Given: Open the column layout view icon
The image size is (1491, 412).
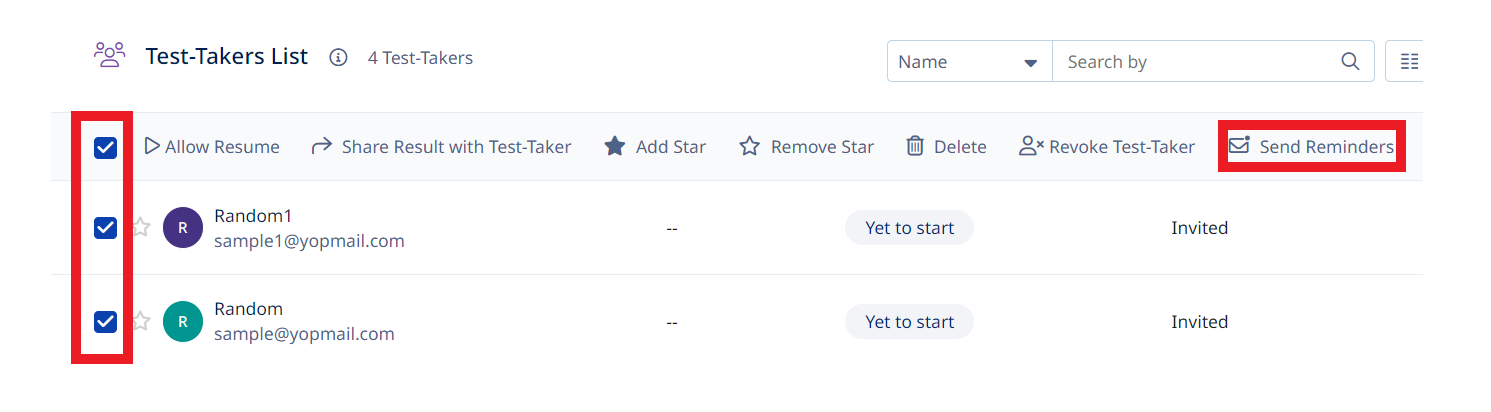Looking at the screenshot, I should tap(1409, 62).
